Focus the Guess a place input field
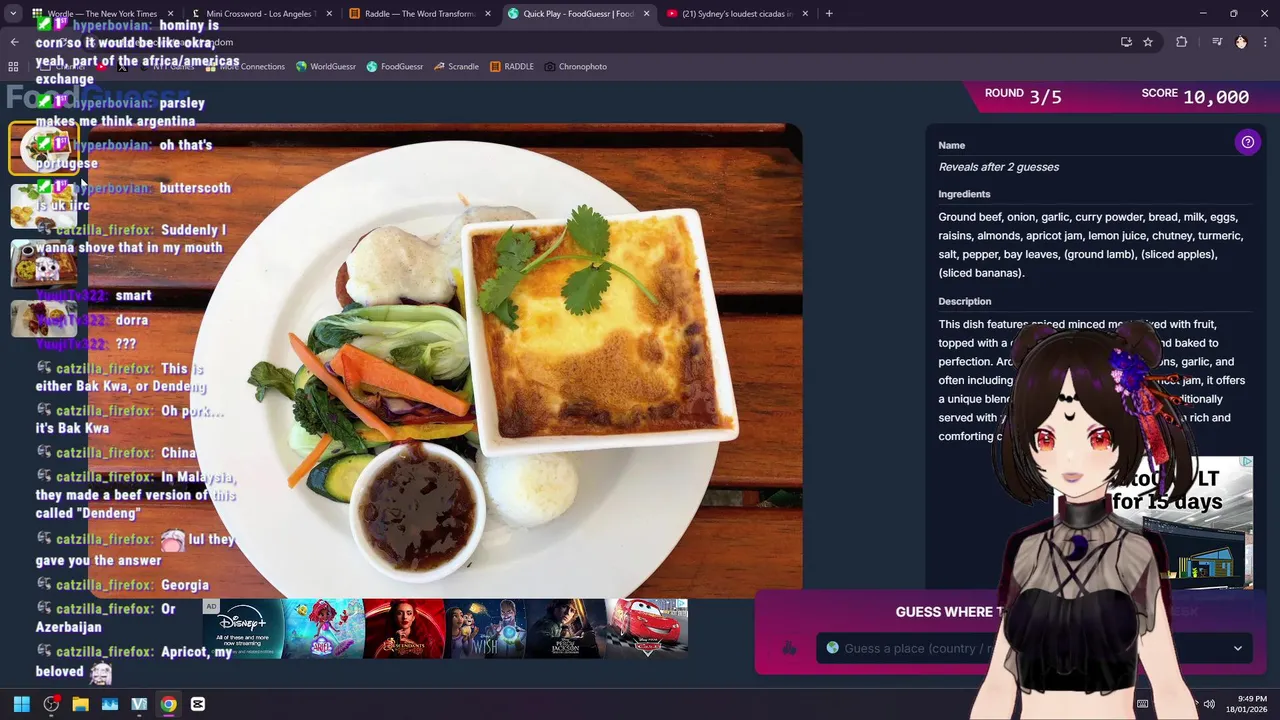 [x=1034, y=648]
